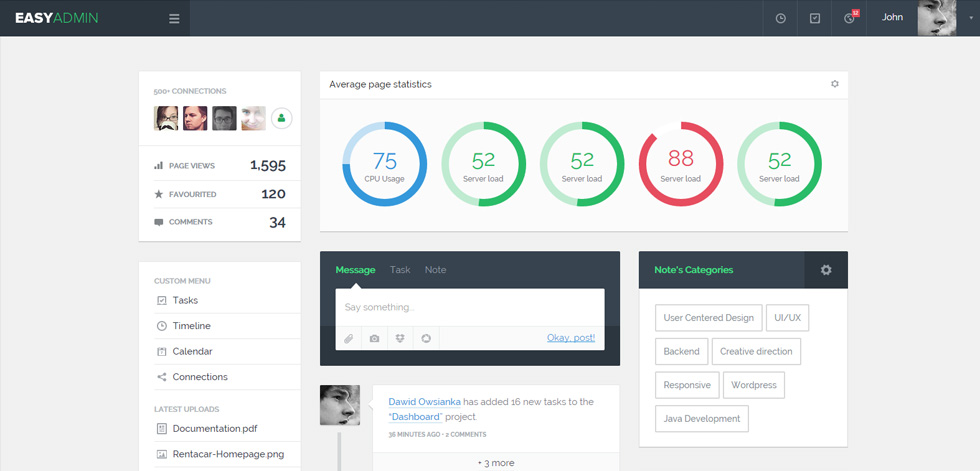
Task: Click the Dropbox icon in composer
Action: (400, 338)
